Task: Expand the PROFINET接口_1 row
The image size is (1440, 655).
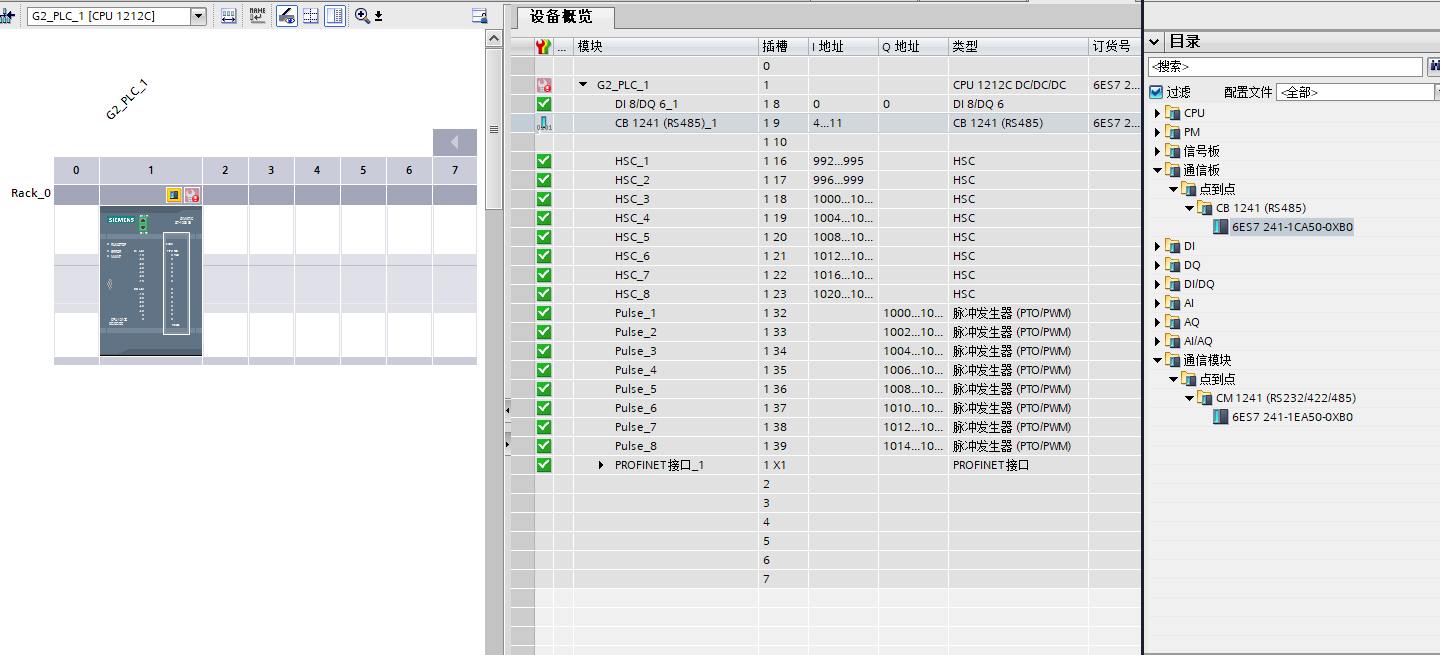Action: [601, 465]
